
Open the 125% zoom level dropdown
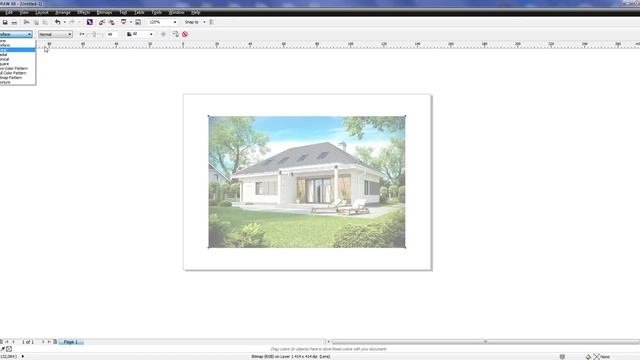coord(175,22)
